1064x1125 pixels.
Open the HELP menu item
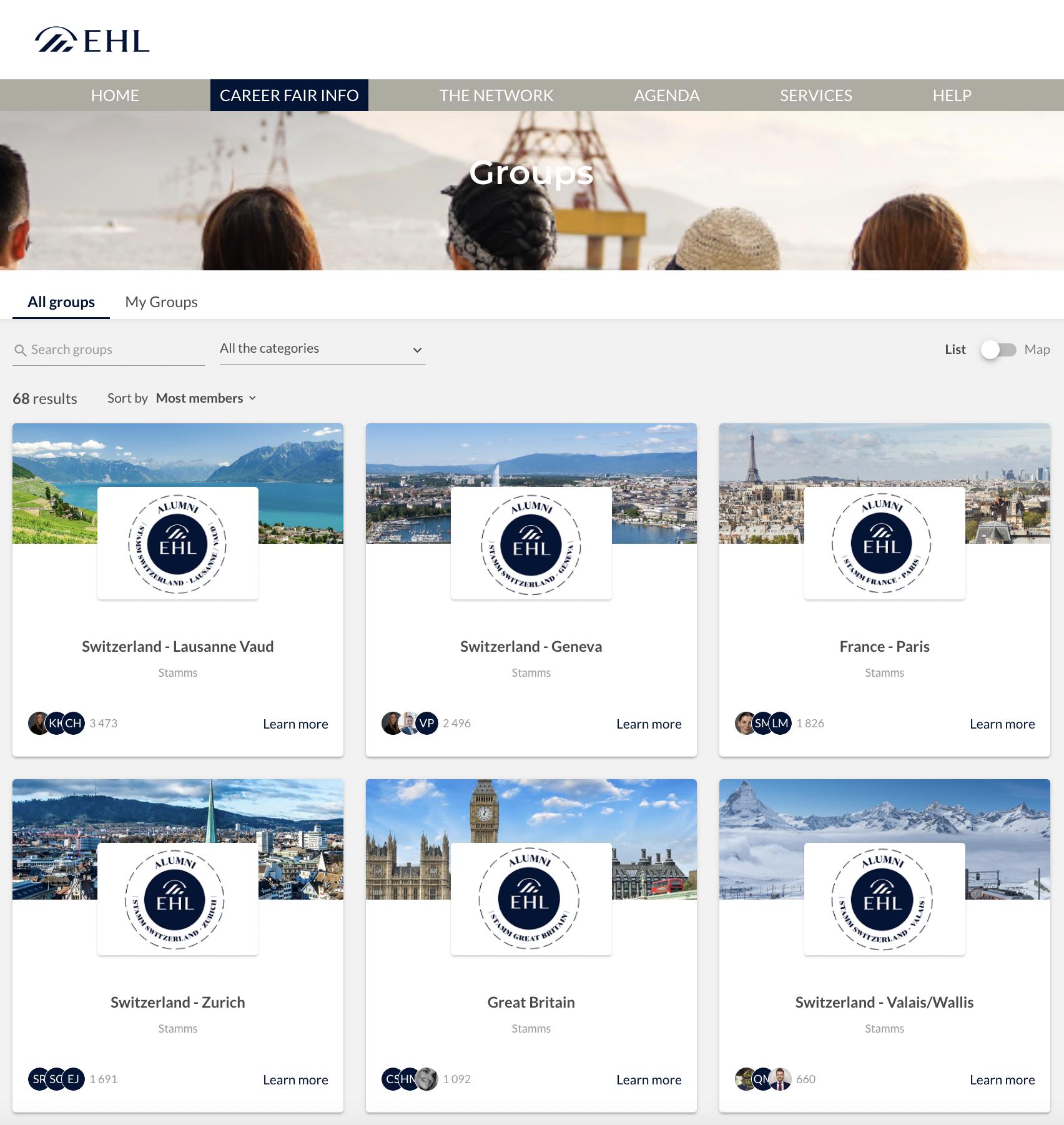(x=952, y=96)
